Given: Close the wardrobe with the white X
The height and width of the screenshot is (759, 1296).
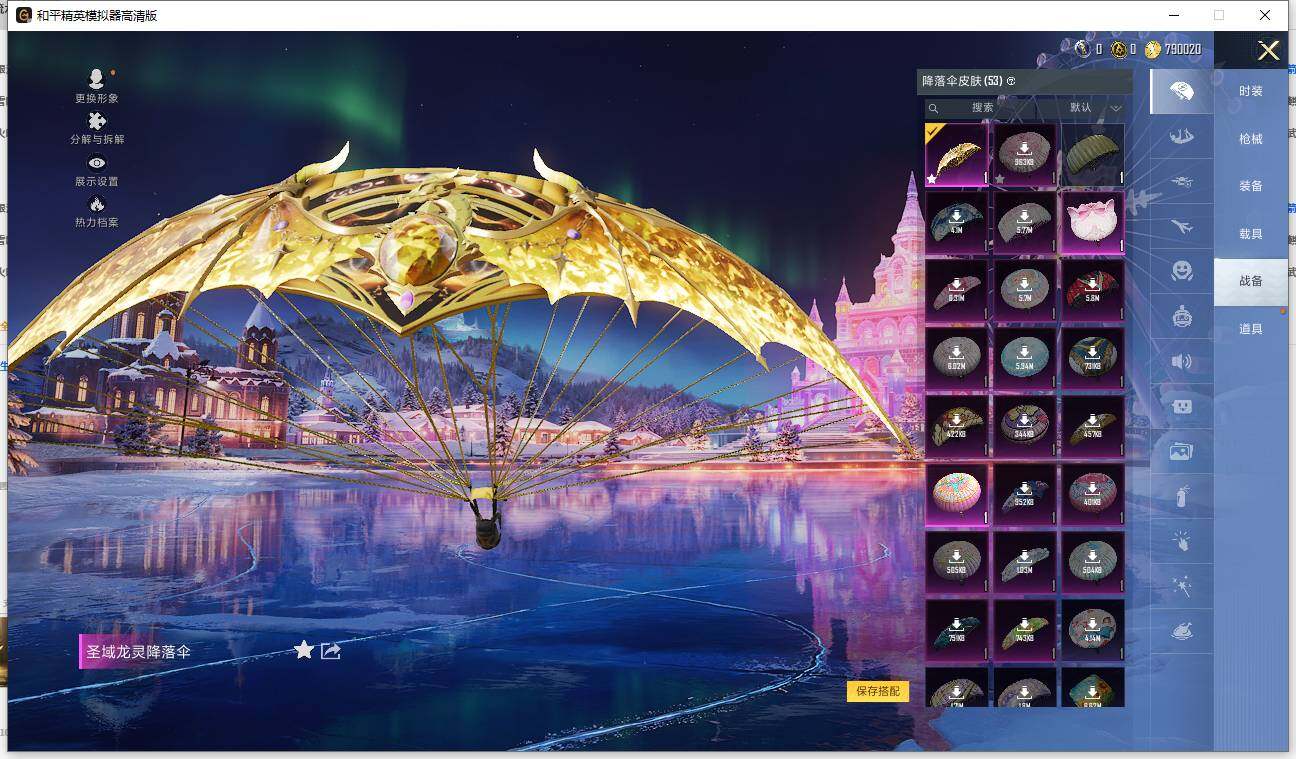Looking at the screenshot, I should [x=1268, y=51].
